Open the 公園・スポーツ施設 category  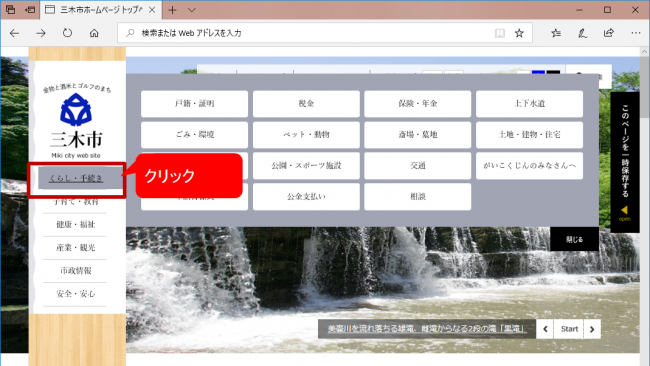(306, 166)
